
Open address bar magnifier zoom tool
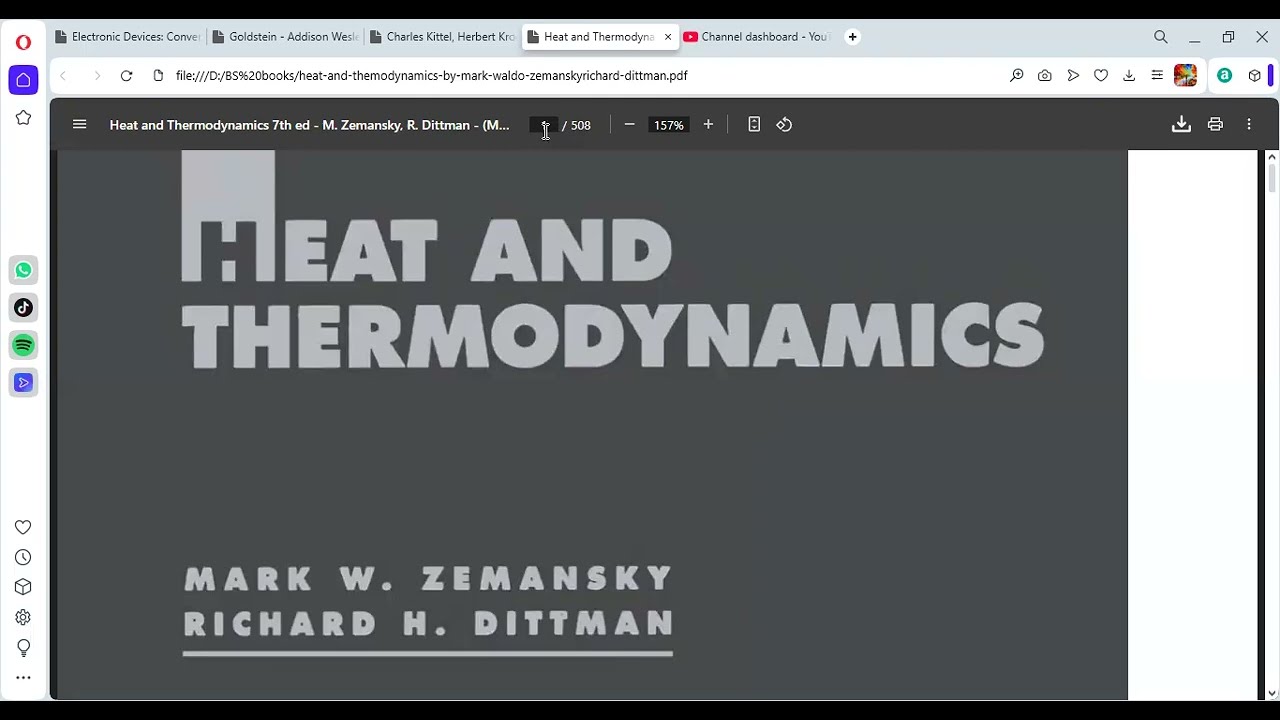click(1017, 76)
